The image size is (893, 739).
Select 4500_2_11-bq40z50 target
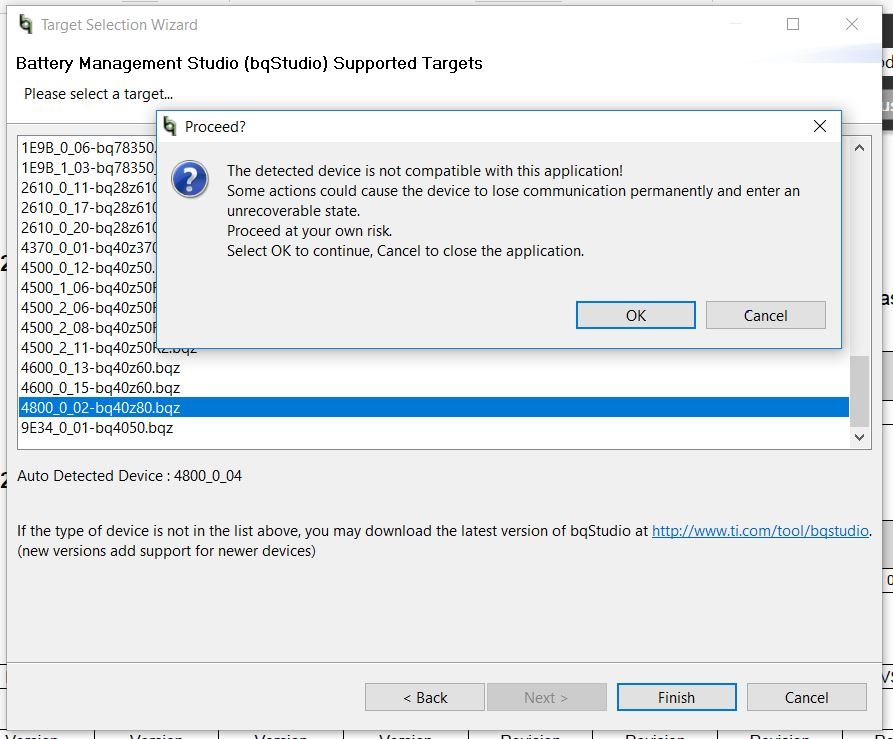tap(88, 348)
